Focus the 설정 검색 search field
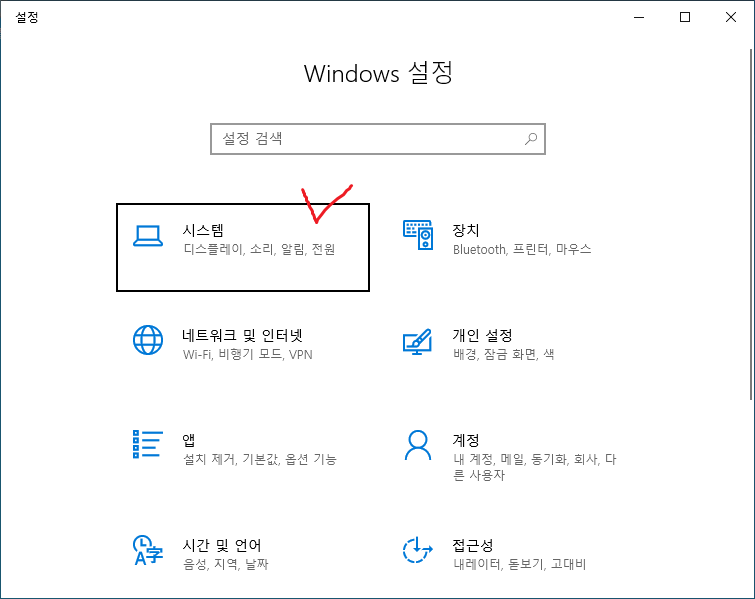Screen dimensions: 755x599 click(x=378, y=139)
